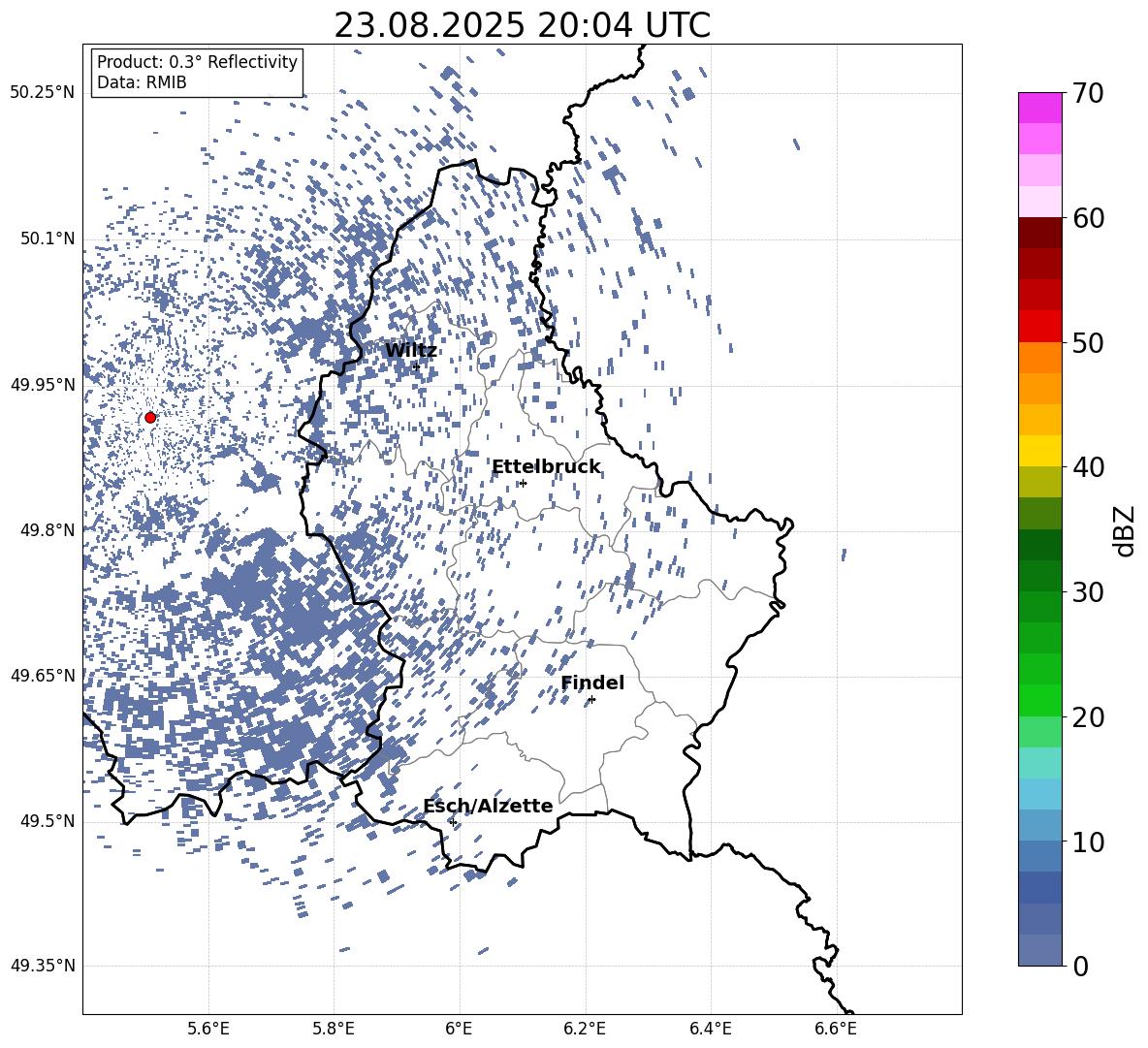Click the Product: 0.3° Reflectivity text
Image resolution: width=1148 pixels, height=1048 pixels.
(x=197, y=61)
